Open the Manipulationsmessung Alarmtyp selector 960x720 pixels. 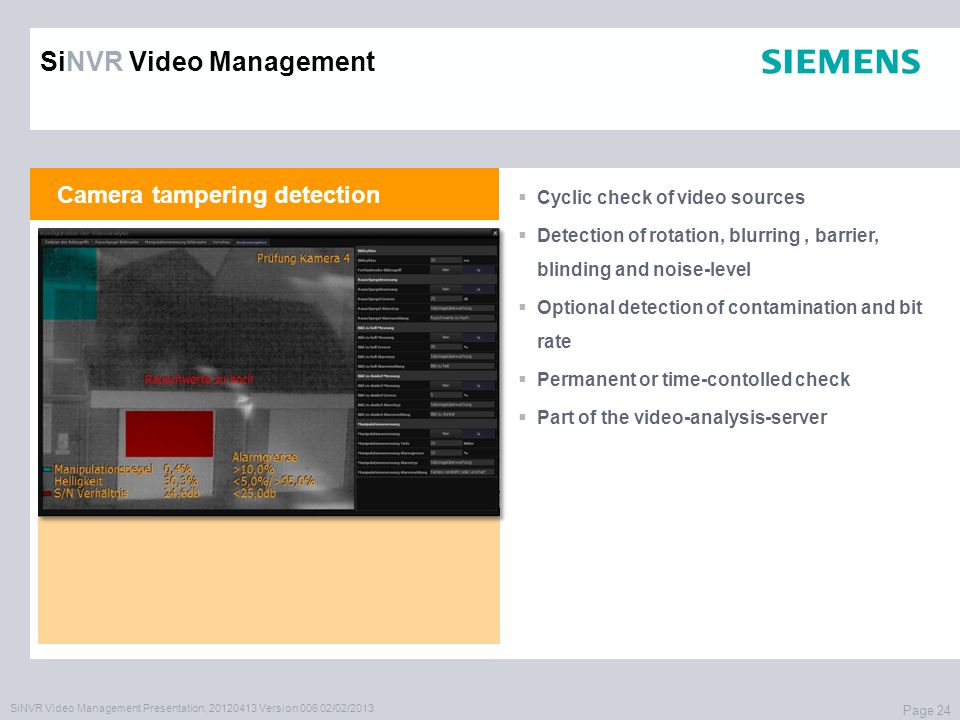(462, 462)
